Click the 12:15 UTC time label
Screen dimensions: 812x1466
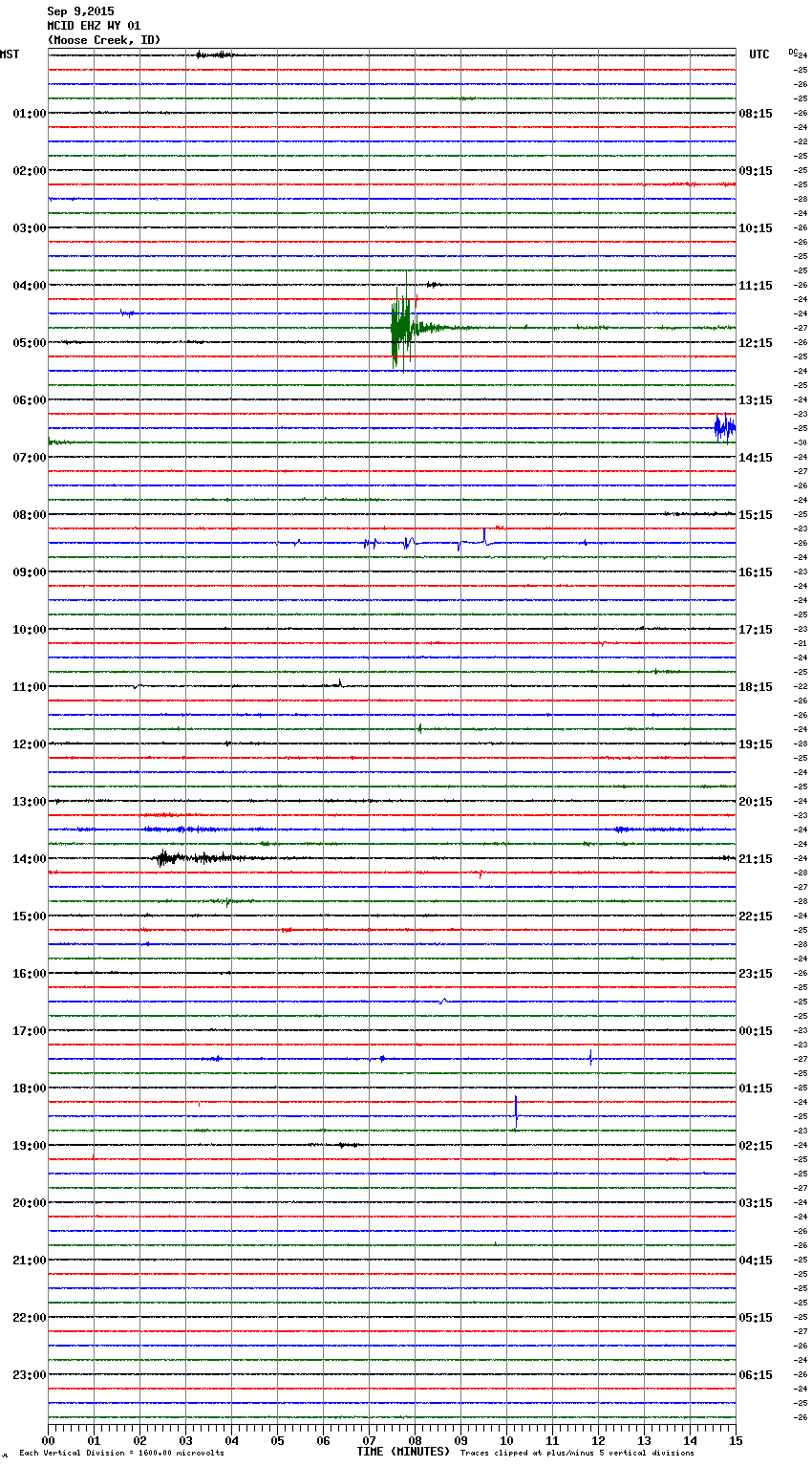click(756, 343)
